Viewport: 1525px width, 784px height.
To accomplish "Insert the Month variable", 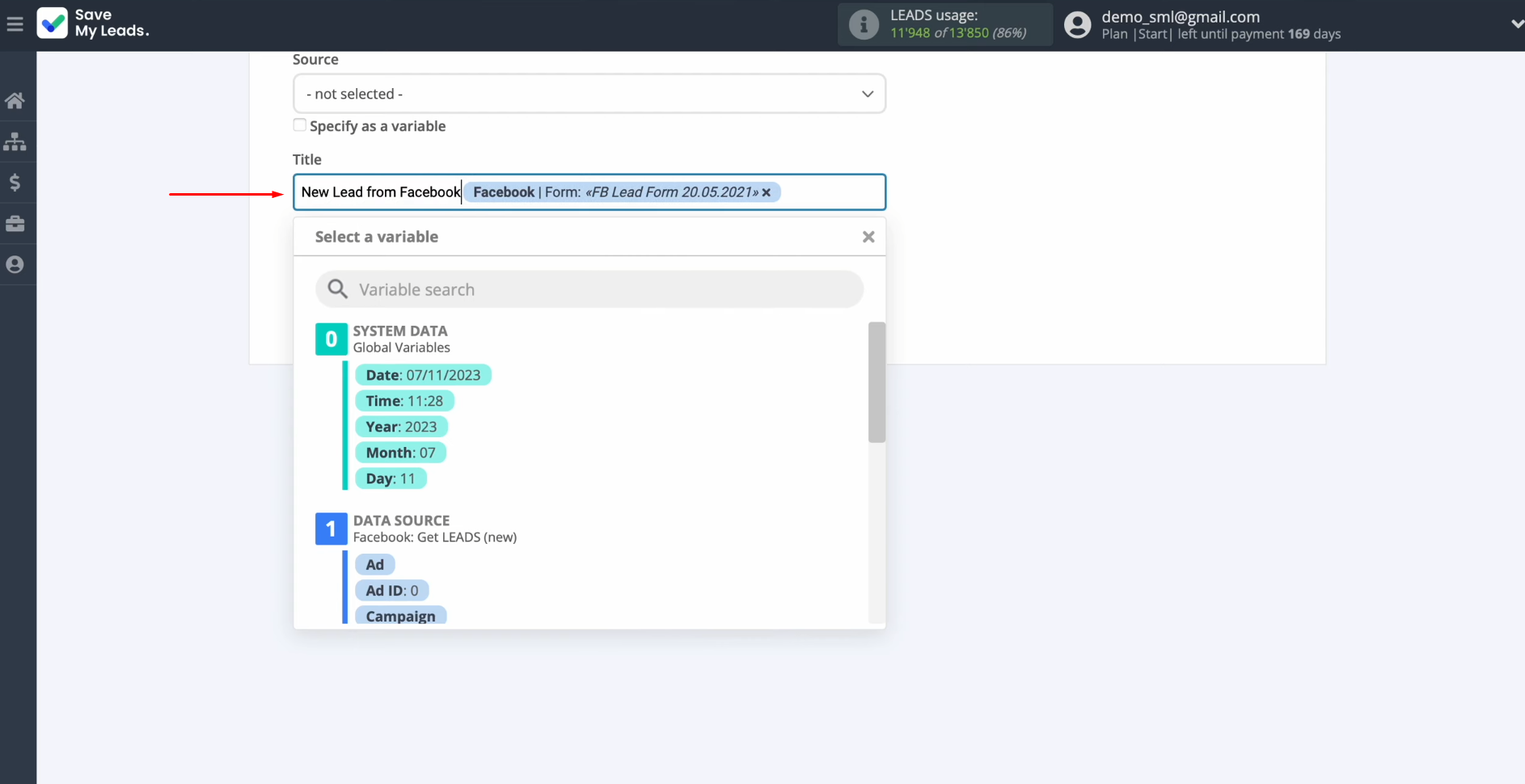I will pos(400,453).
